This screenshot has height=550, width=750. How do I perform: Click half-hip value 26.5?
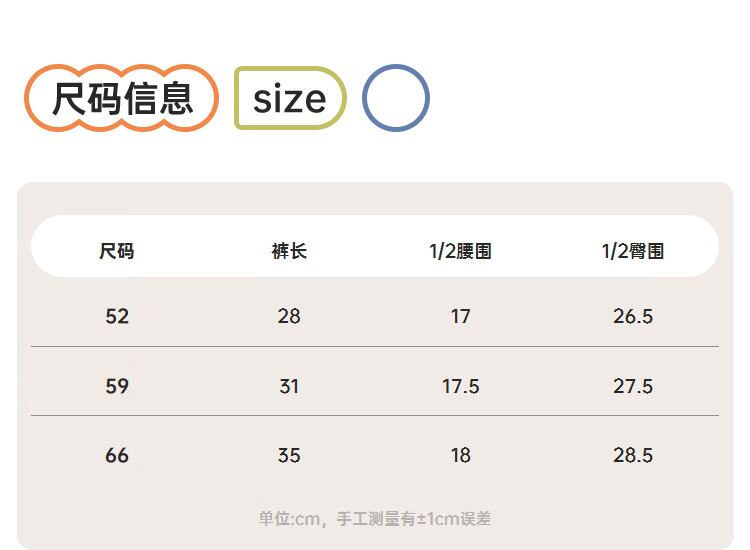click(x=633, y=317)
